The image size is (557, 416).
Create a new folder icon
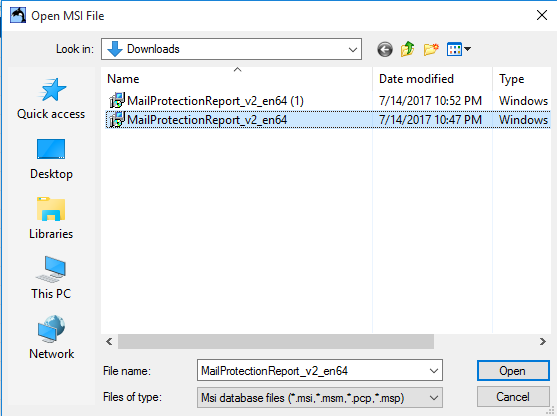tap(431, 49)
